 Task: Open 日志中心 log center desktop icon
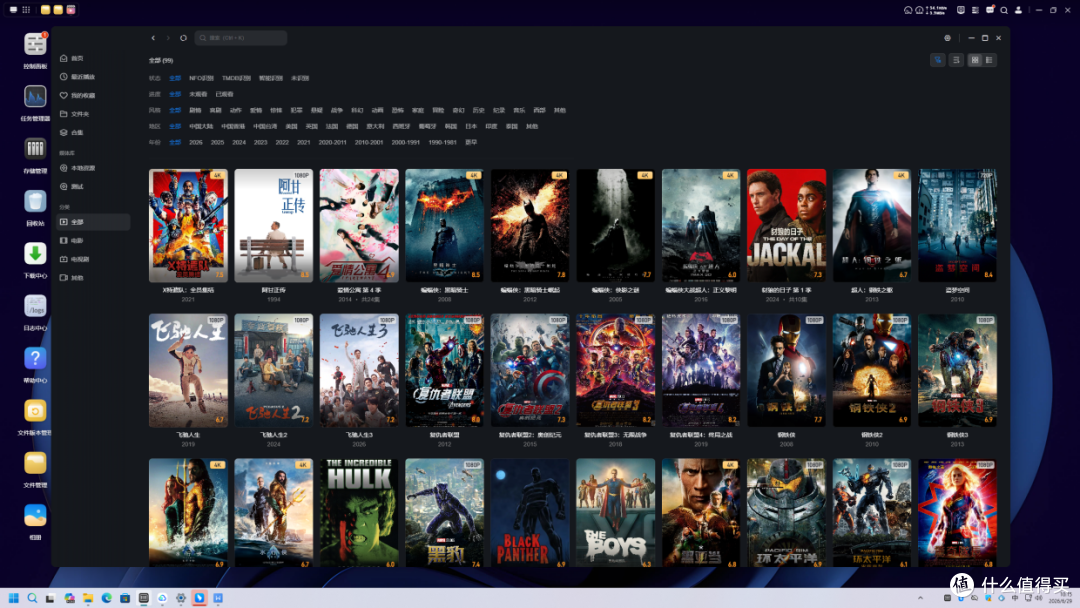click(x=35, y=311)
